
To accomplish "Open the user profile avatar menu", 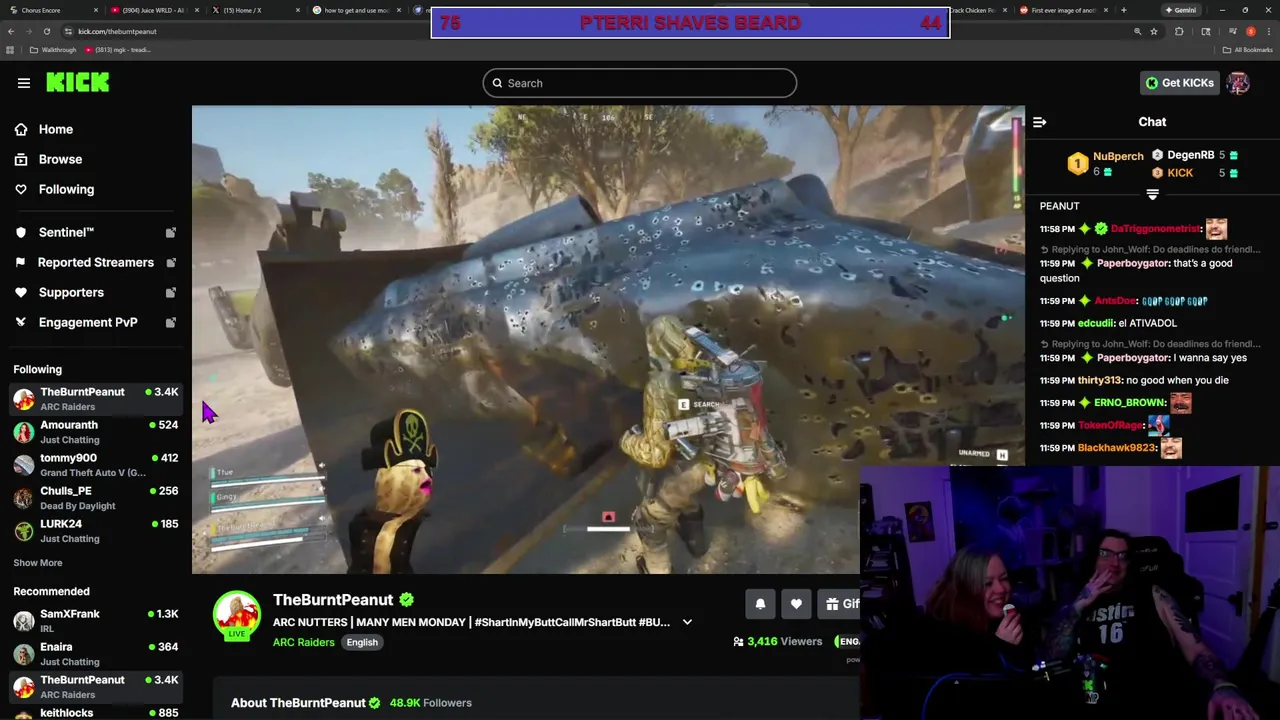I will [1238, 83].
